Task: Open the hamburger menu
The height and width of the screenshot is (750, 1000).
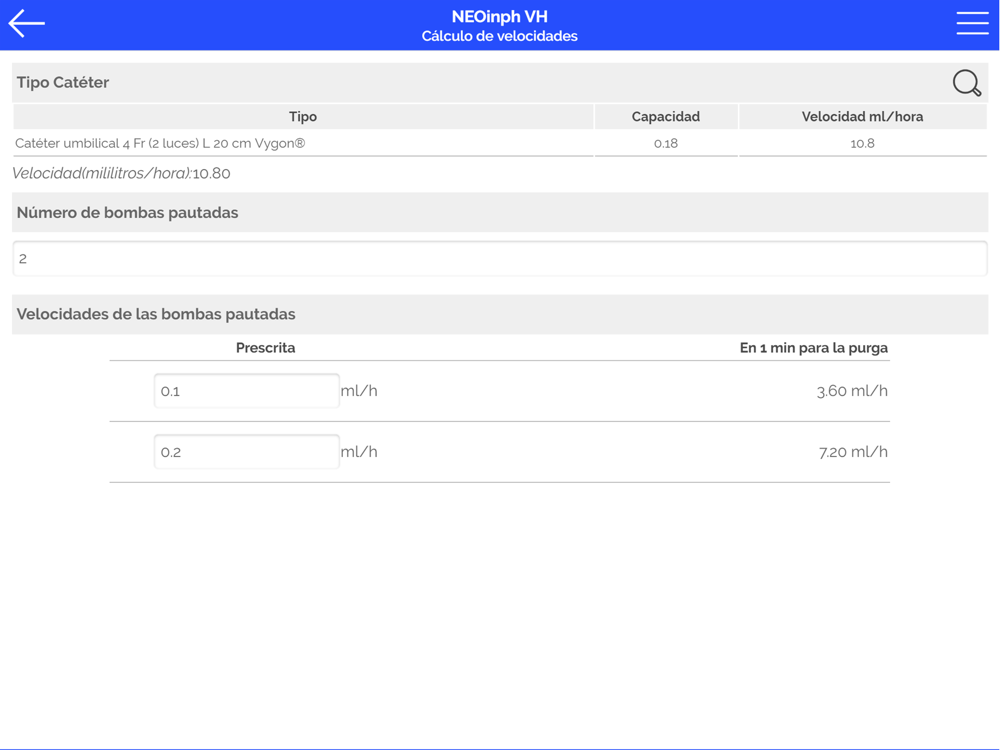Action: (x=971, y=24)
